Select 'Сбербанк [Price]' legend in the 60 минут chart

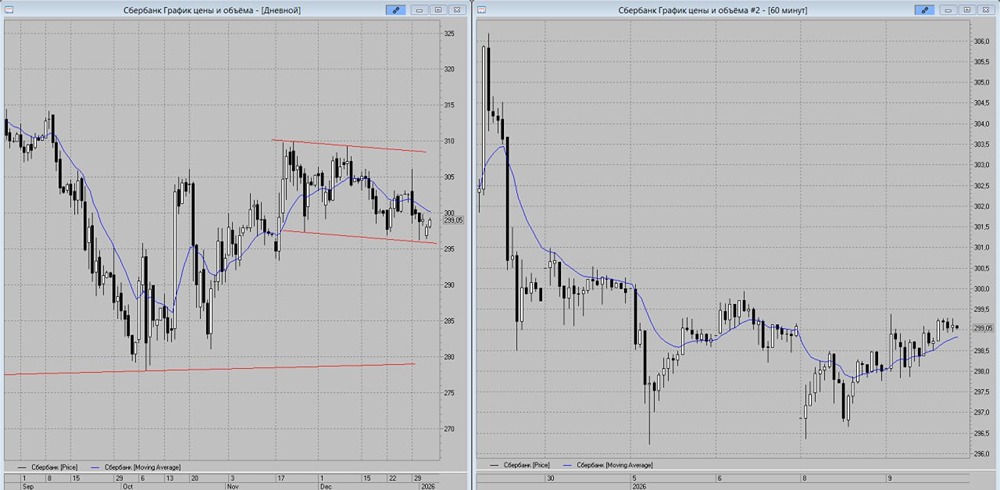click(519, 465)
